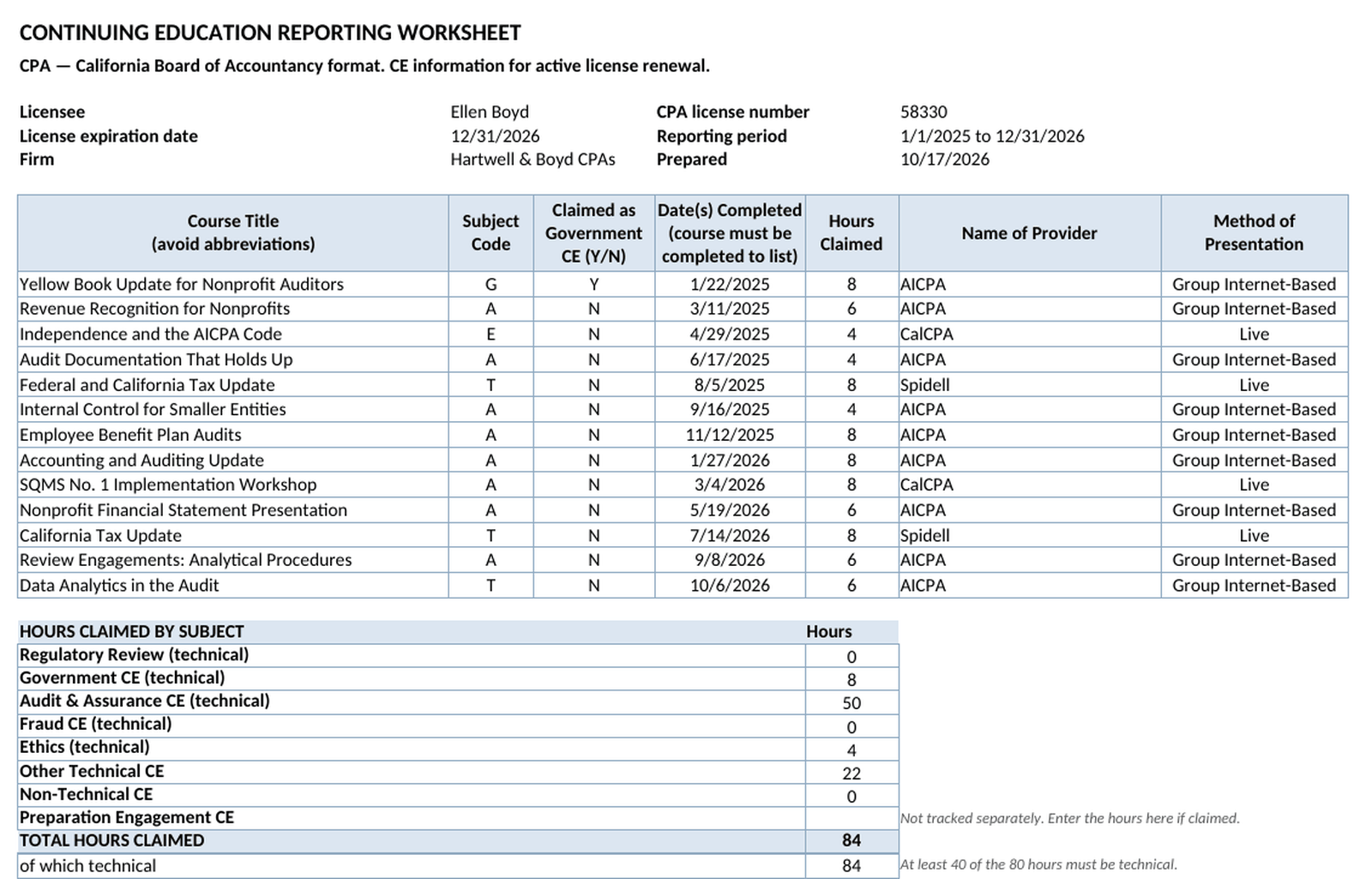Screen dimensions: 1372x879
Task: Click the empty Preparation Engagement CE hours cell
Action: click(x=851, y=818)
